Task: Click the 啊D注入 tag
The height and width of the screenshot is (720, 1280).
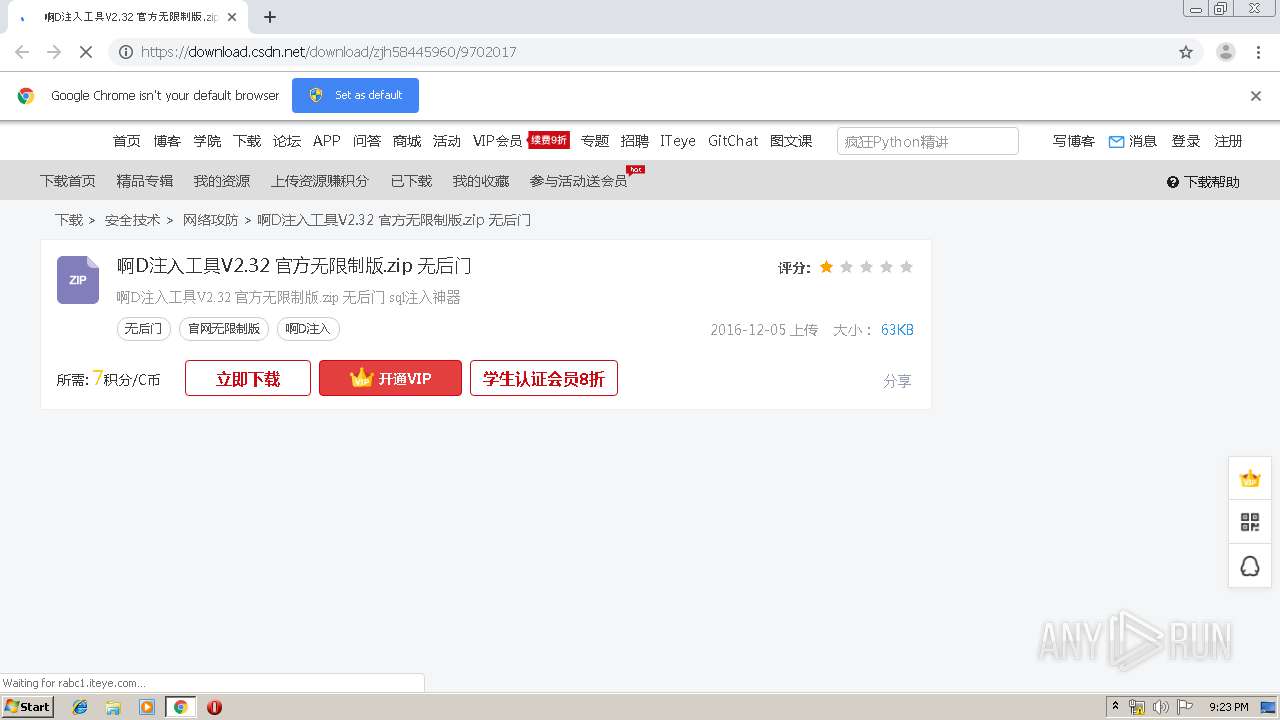Action: point(308,328)
